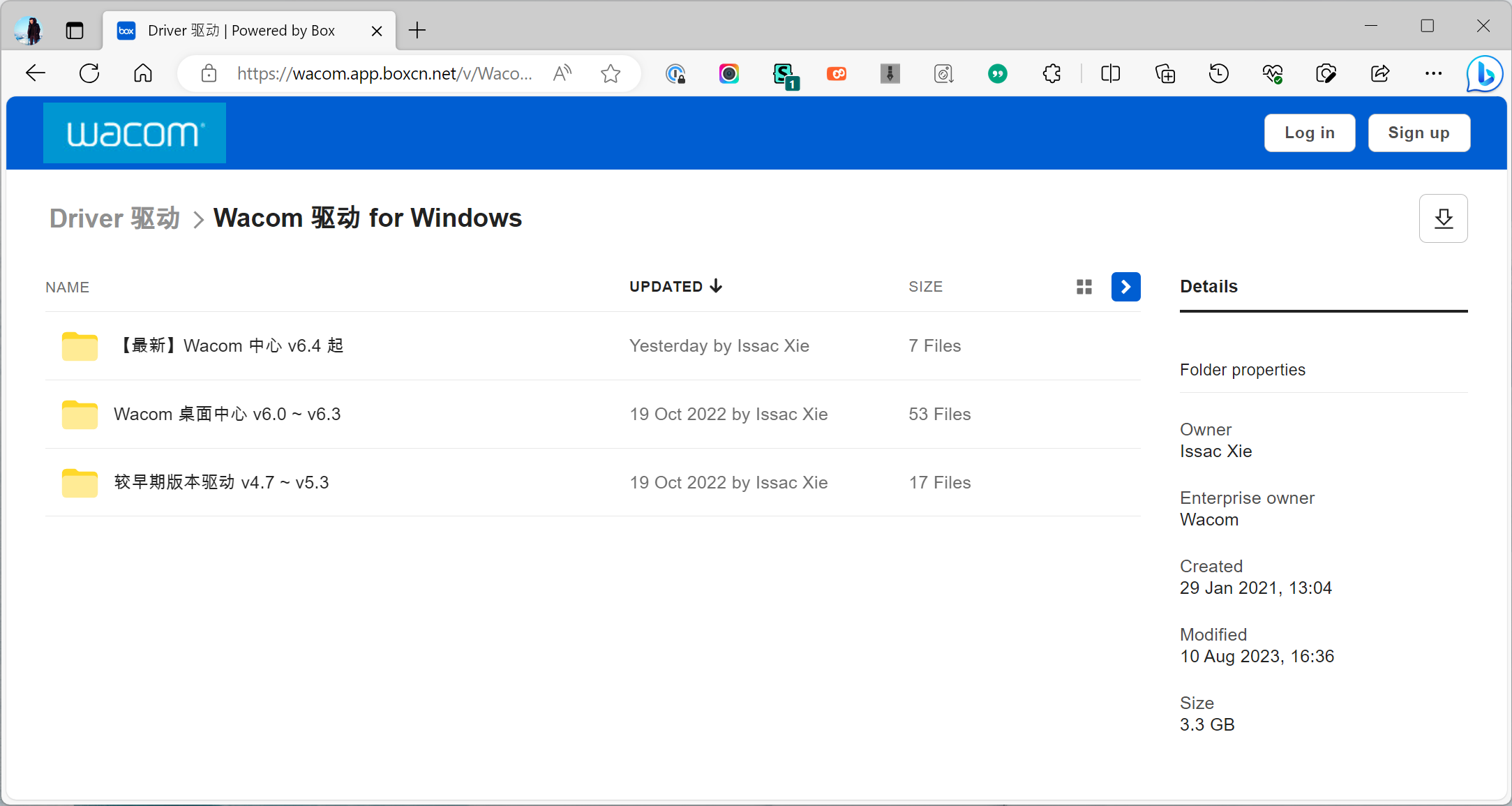Screen dimensions: 1512x806
Task: Open the browser home page
Action: click(x=143, y=73)
